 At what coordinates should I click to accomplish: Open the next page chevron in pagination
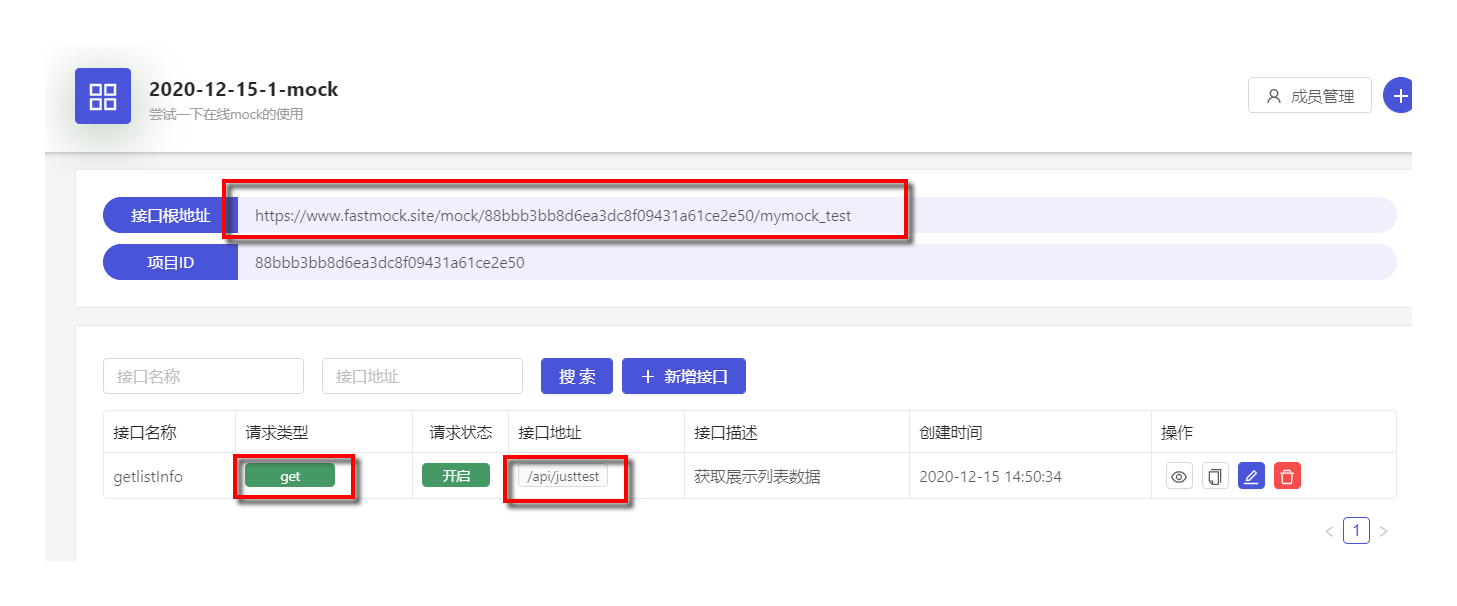coord(1383,530)
